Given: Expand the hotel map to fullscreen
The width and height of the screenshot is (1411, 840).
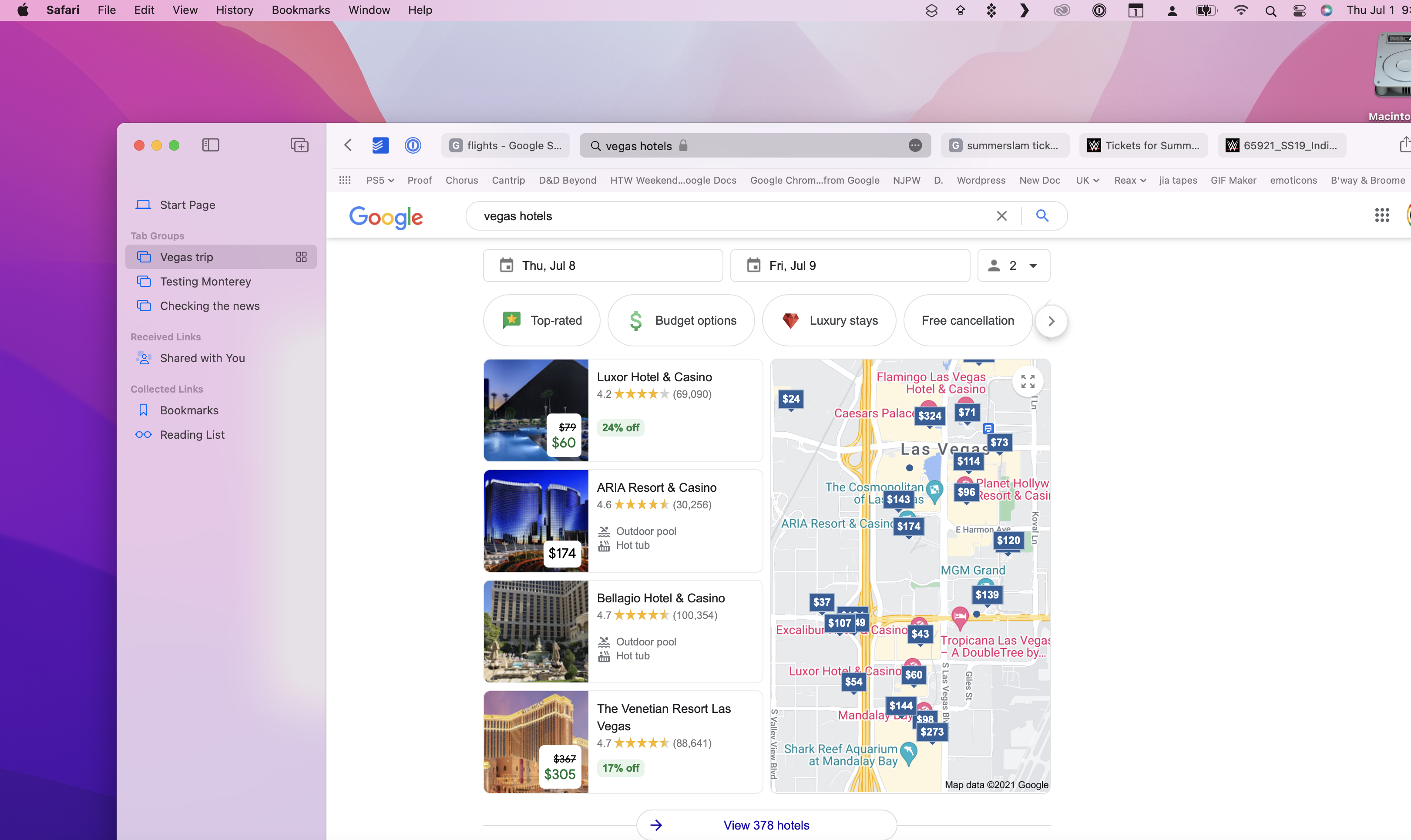Looking at the screenshot, I should click(x=1028, y=382).
